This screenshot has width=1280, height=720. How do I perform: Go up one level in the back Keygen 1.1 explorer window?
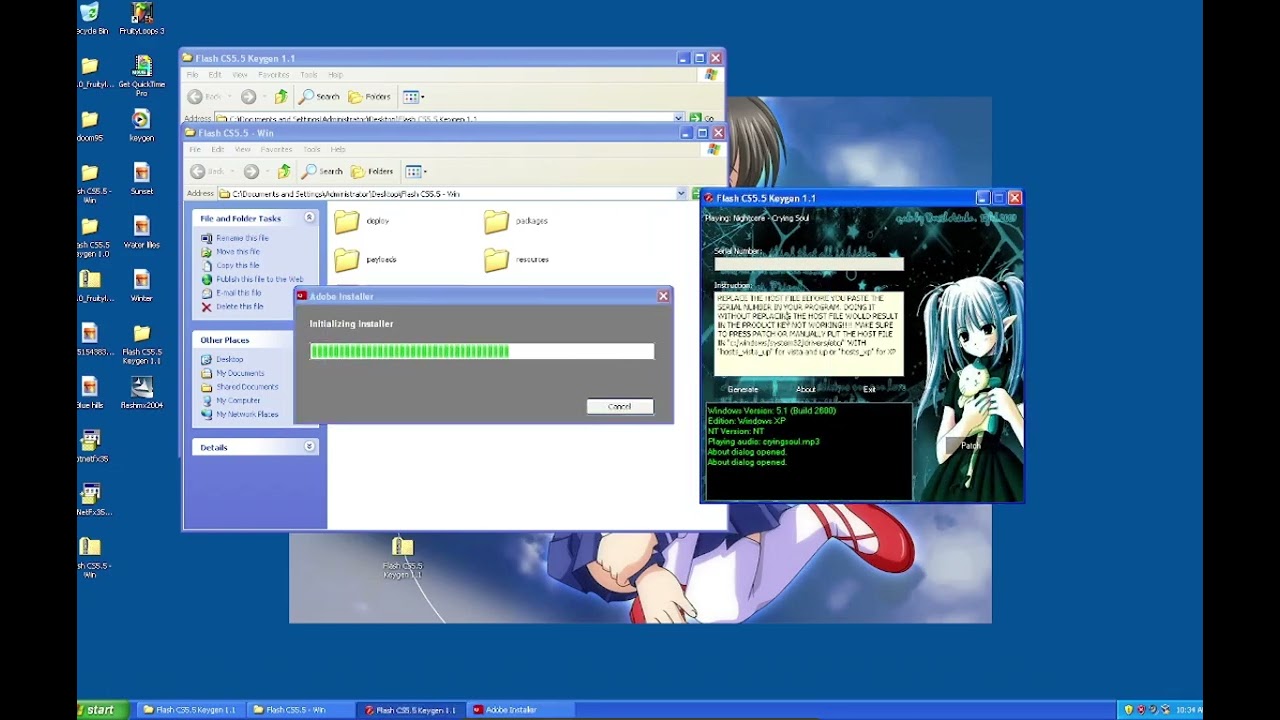pyautogui.click(x=281, y=96)
